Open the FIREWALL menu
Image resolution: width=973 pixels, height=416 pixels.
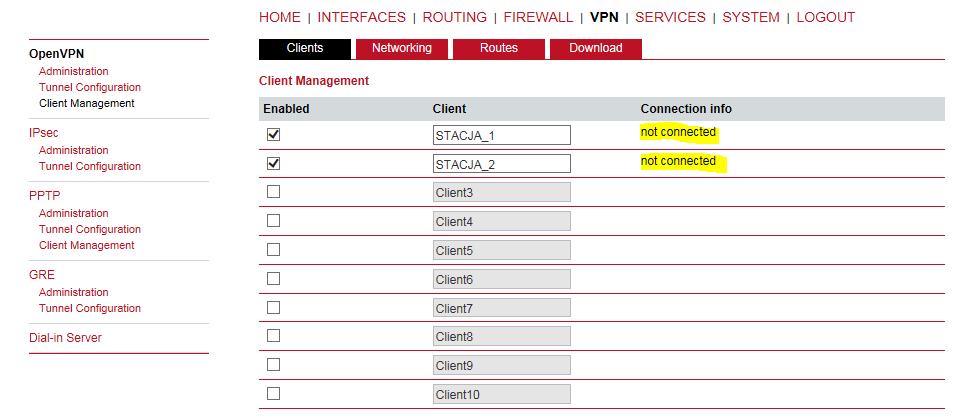[x=538, y=17]
